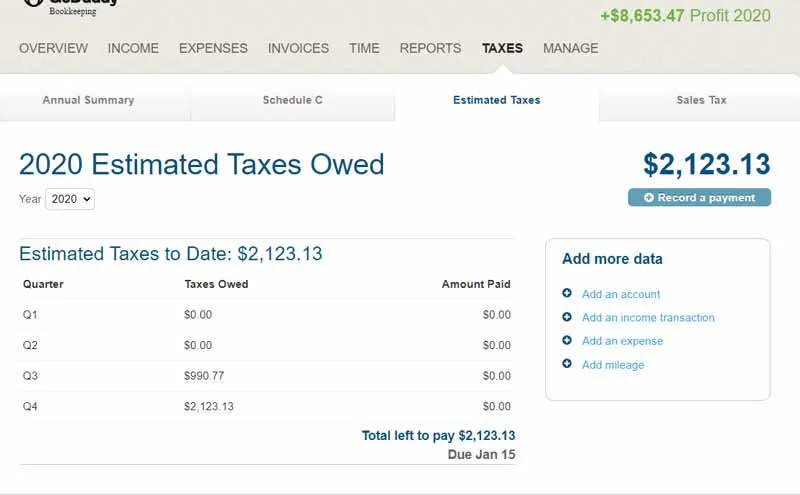This screenshot has height=495, width=800.
Task: Click plus icon on Record a payment
Action: coord(649,198)
